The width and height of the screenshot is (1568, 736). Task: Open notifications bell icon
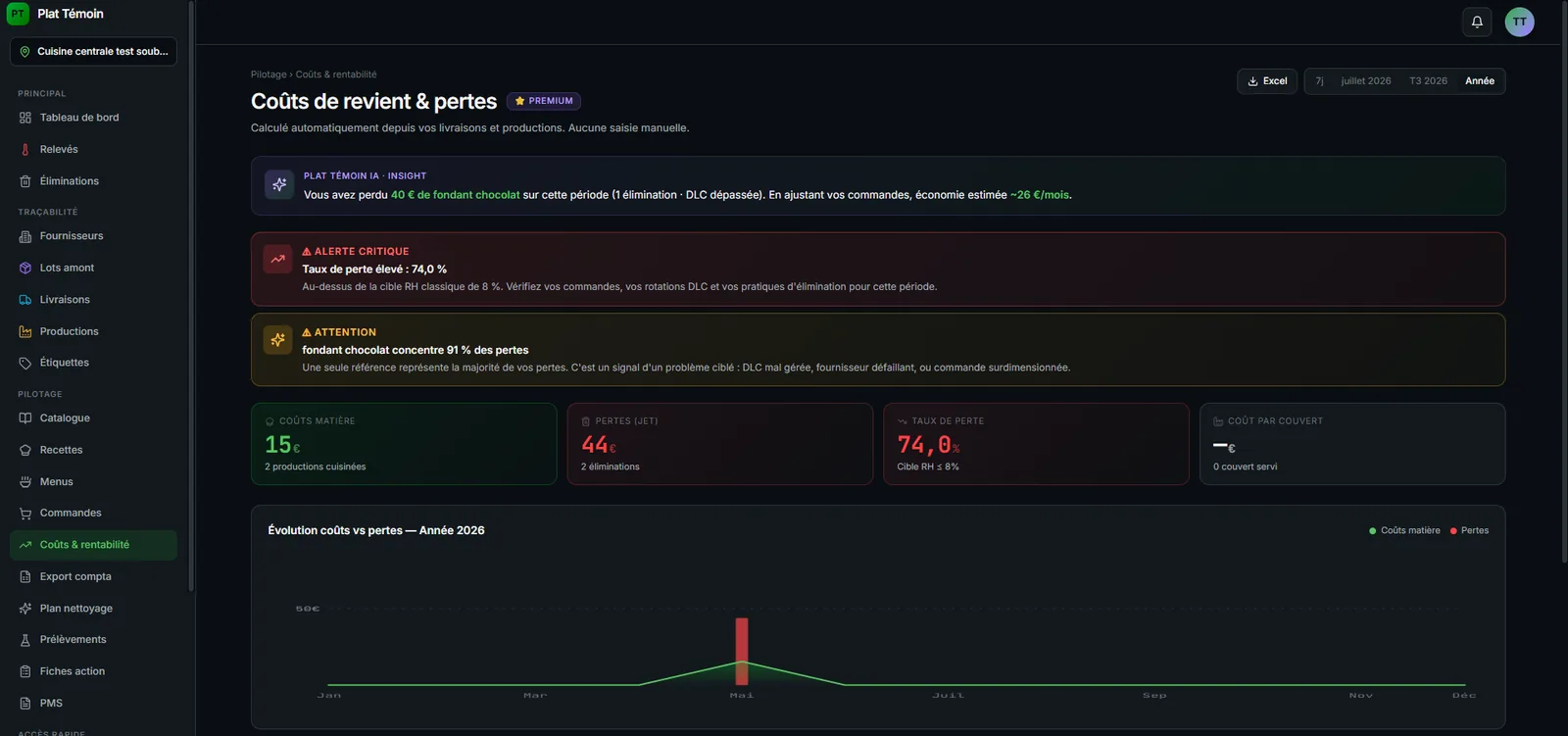click(x=1477, y=22)
